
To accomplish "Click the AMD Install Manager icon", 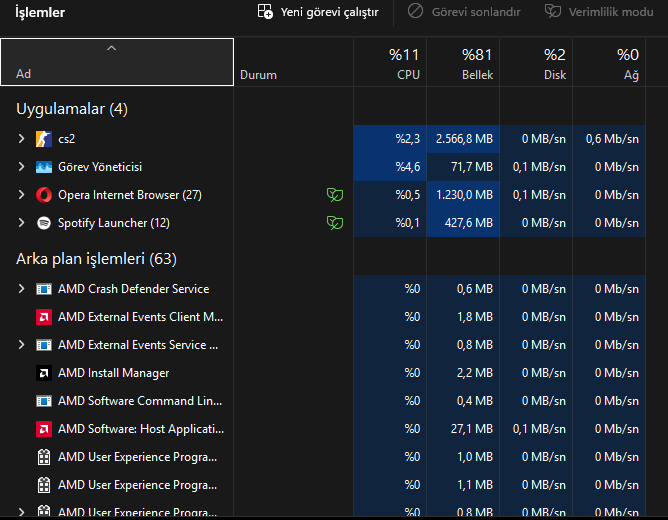I will [44, 373].
